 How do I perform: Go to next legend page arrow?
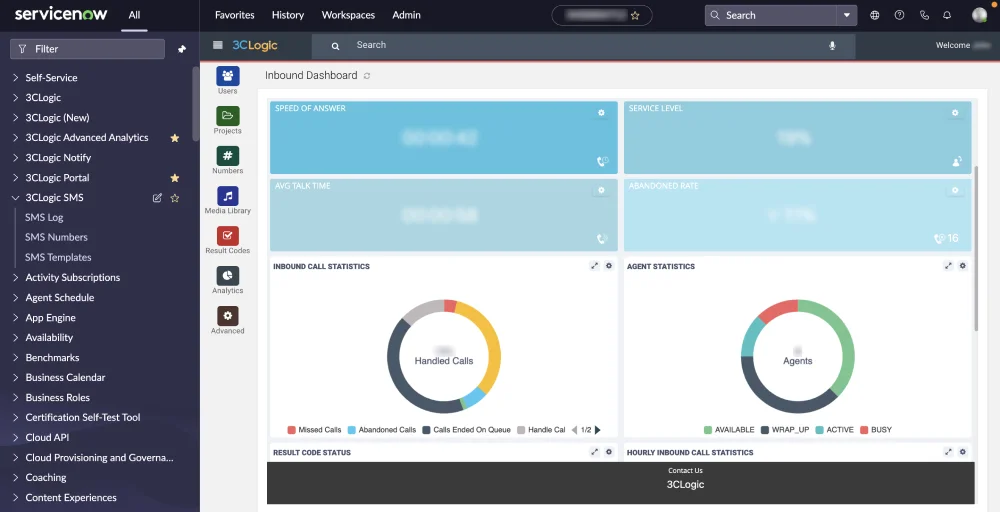(x=598, y=430)
